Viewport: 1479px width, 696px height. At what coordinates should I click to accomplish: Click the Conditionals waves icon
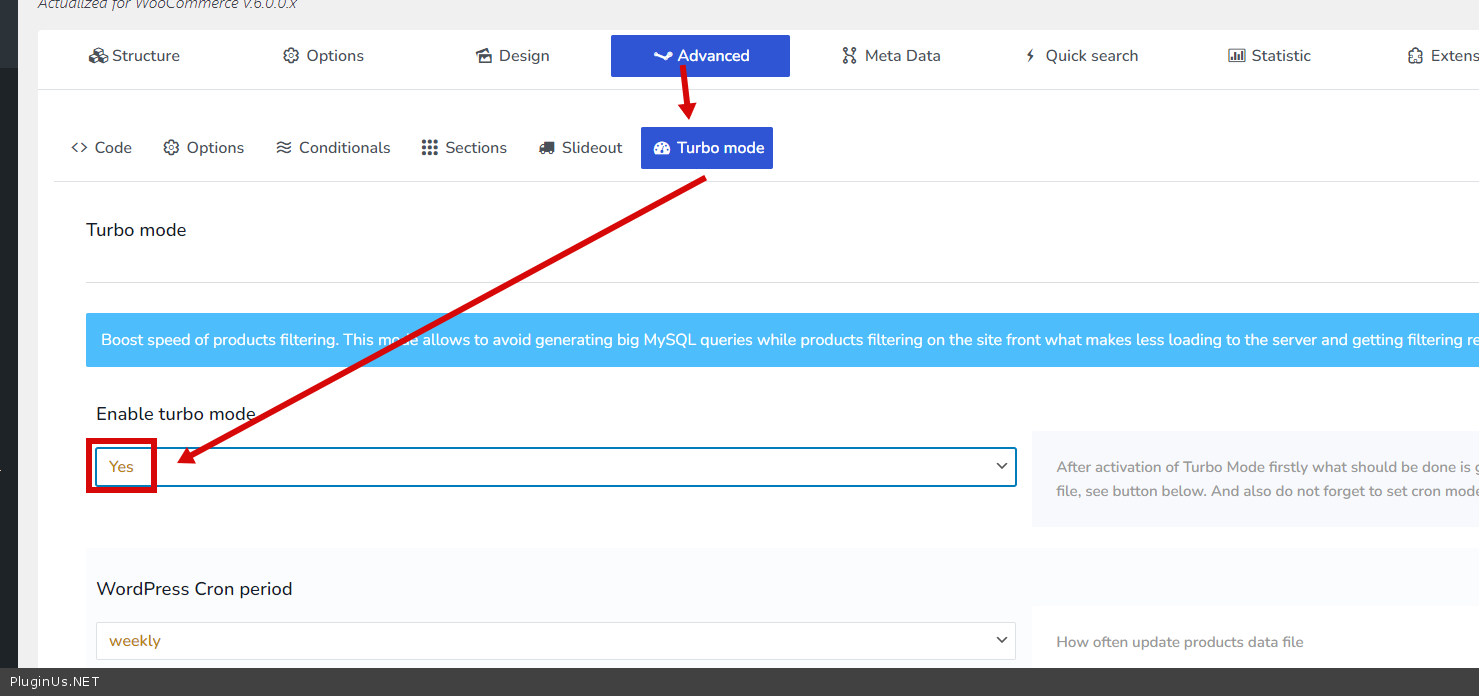(284, 148)
